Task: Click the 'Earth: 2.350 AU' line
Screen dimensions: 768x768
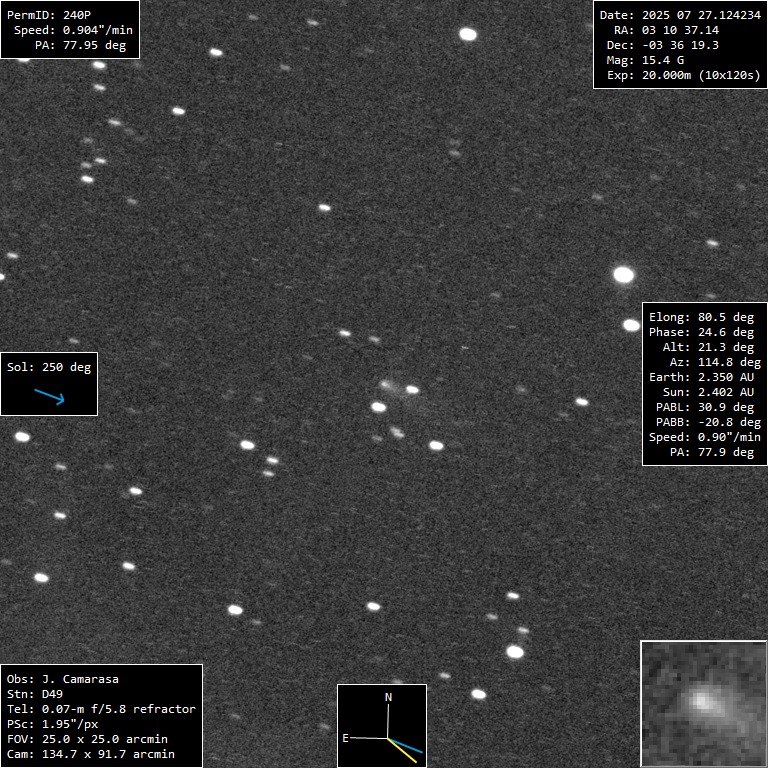Action: [701, 377]
